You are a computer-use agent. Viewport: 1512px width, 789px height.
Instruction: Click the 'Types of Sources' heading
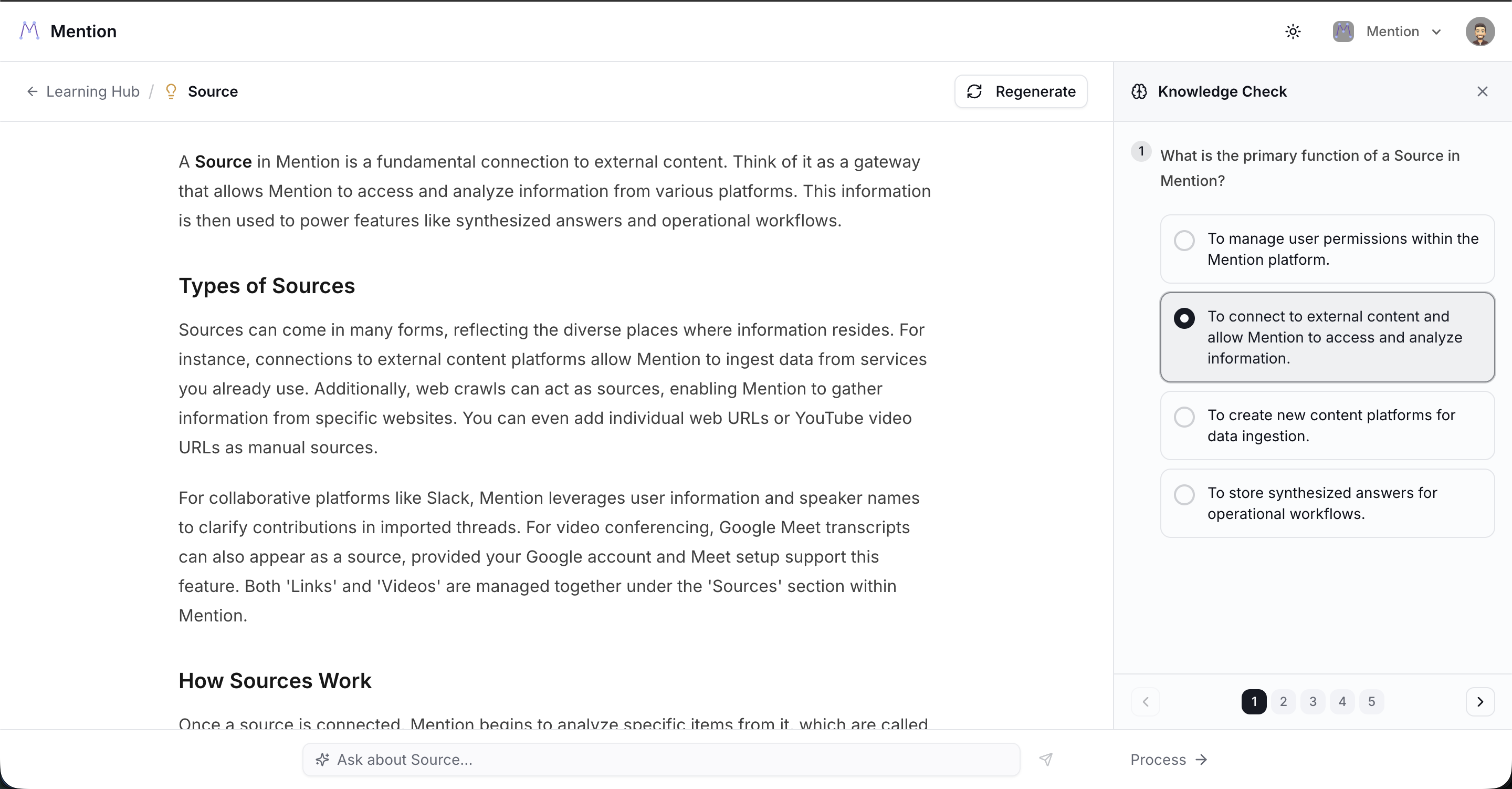pos(267,286)
